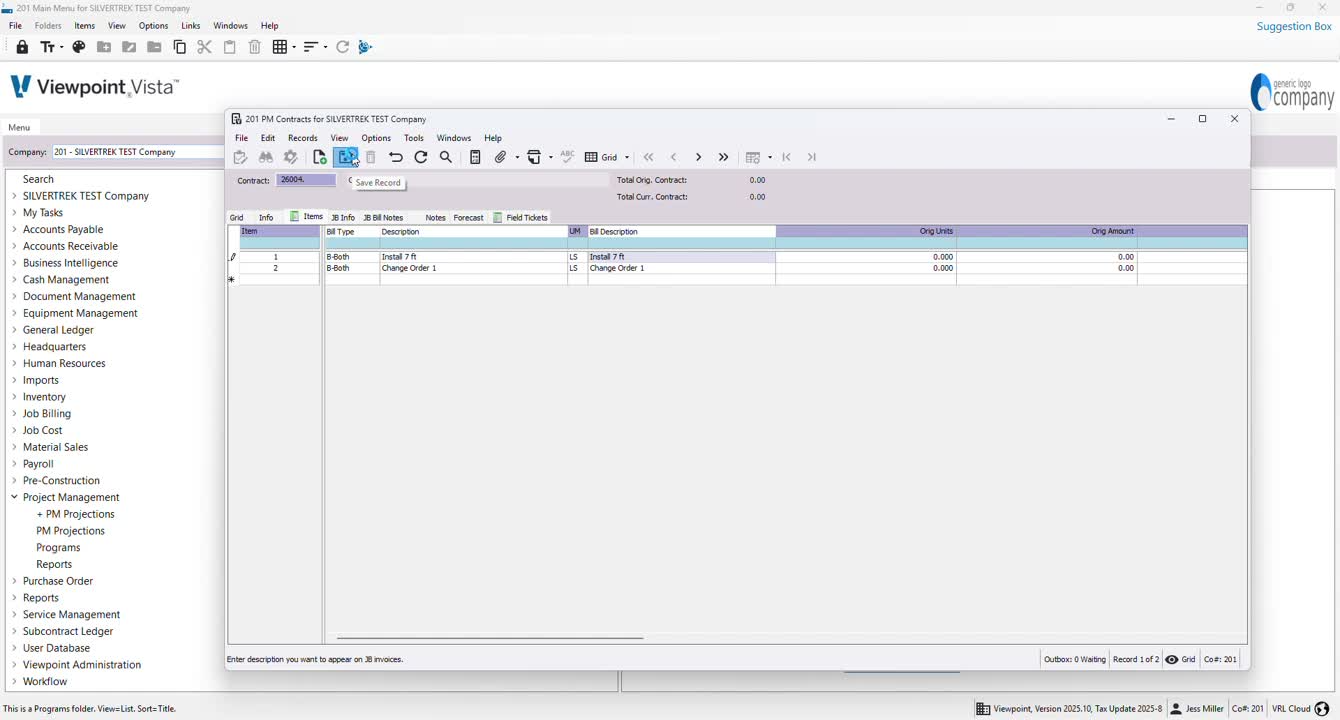Open Tools menu in PM Contracts
The height and width of the screenshot is (720, 1340).
point(414,138)
